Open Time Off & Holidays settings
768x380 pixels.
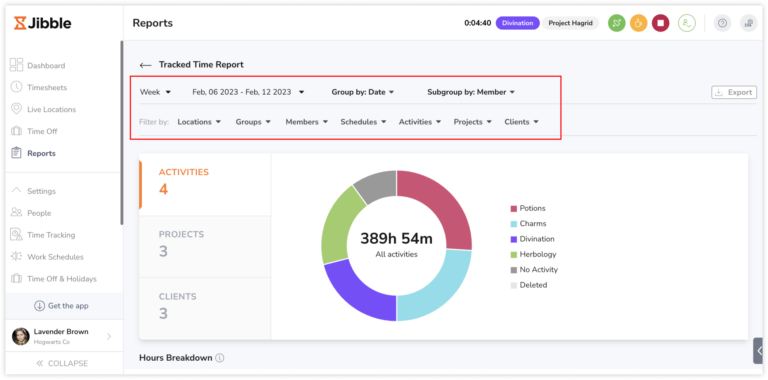(62, 279)
